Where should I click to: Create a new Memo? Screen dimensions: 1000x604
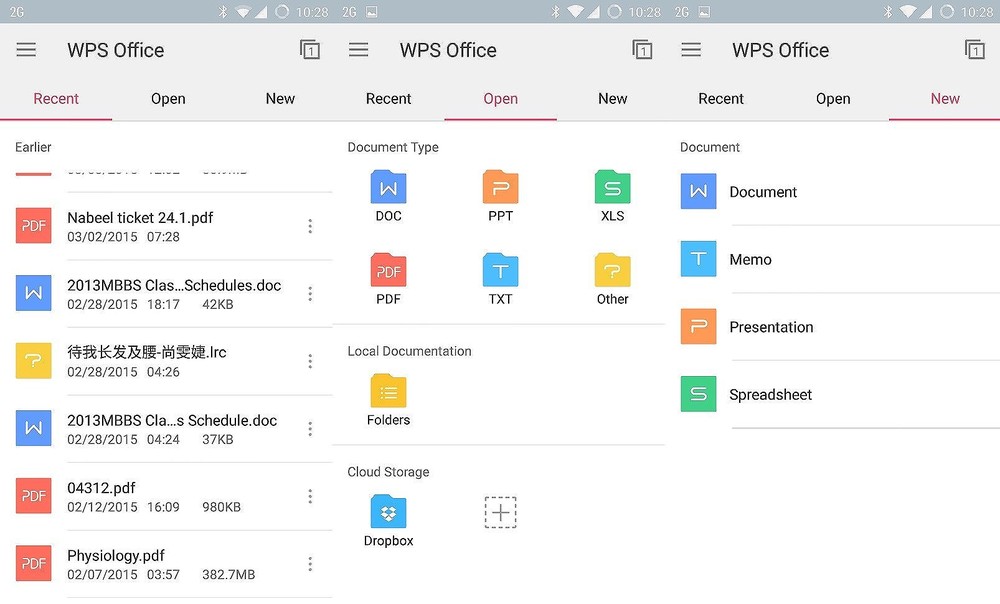[750, 260]
